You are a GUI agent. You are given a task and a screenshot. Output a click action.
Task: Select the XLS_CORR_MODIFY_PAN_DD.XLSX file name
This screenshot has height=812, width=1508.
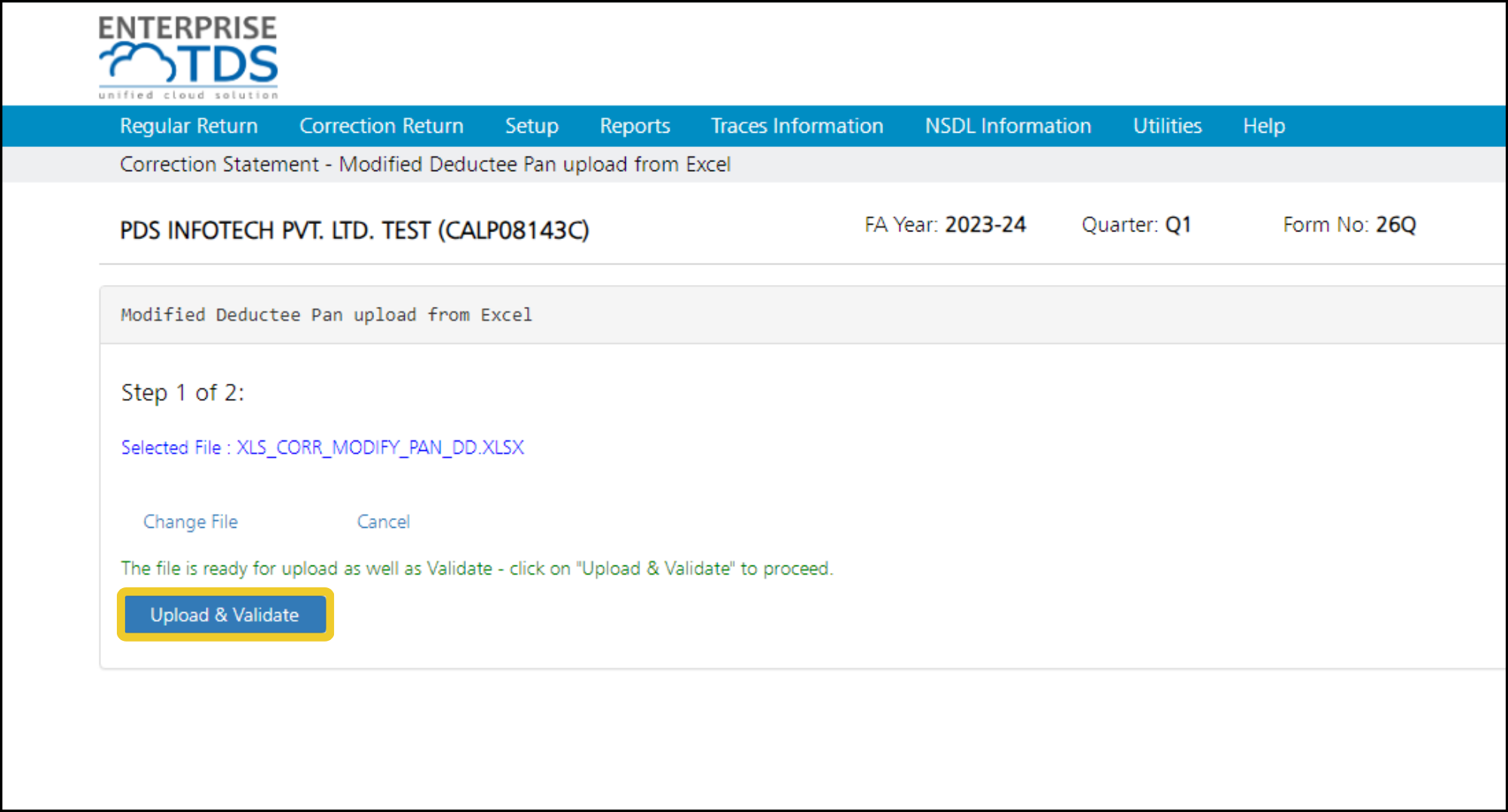[x=381, y=448]
